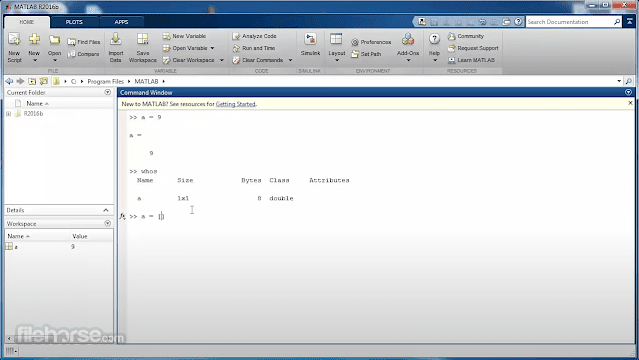Click Compare files tool

tap(84, 54)
